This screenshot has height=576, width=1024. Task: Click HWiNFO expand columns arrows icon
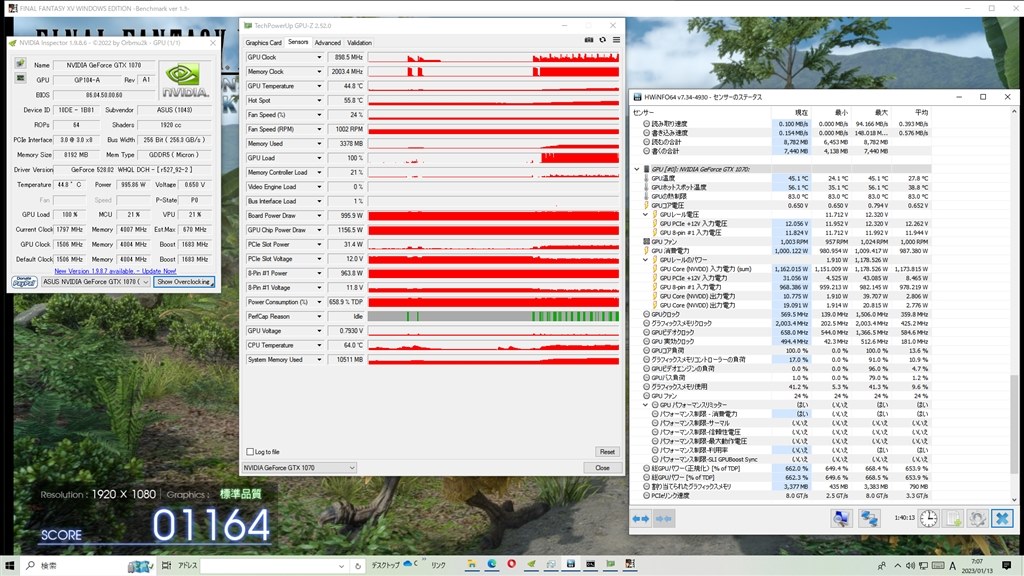click(x=641, y=519)
